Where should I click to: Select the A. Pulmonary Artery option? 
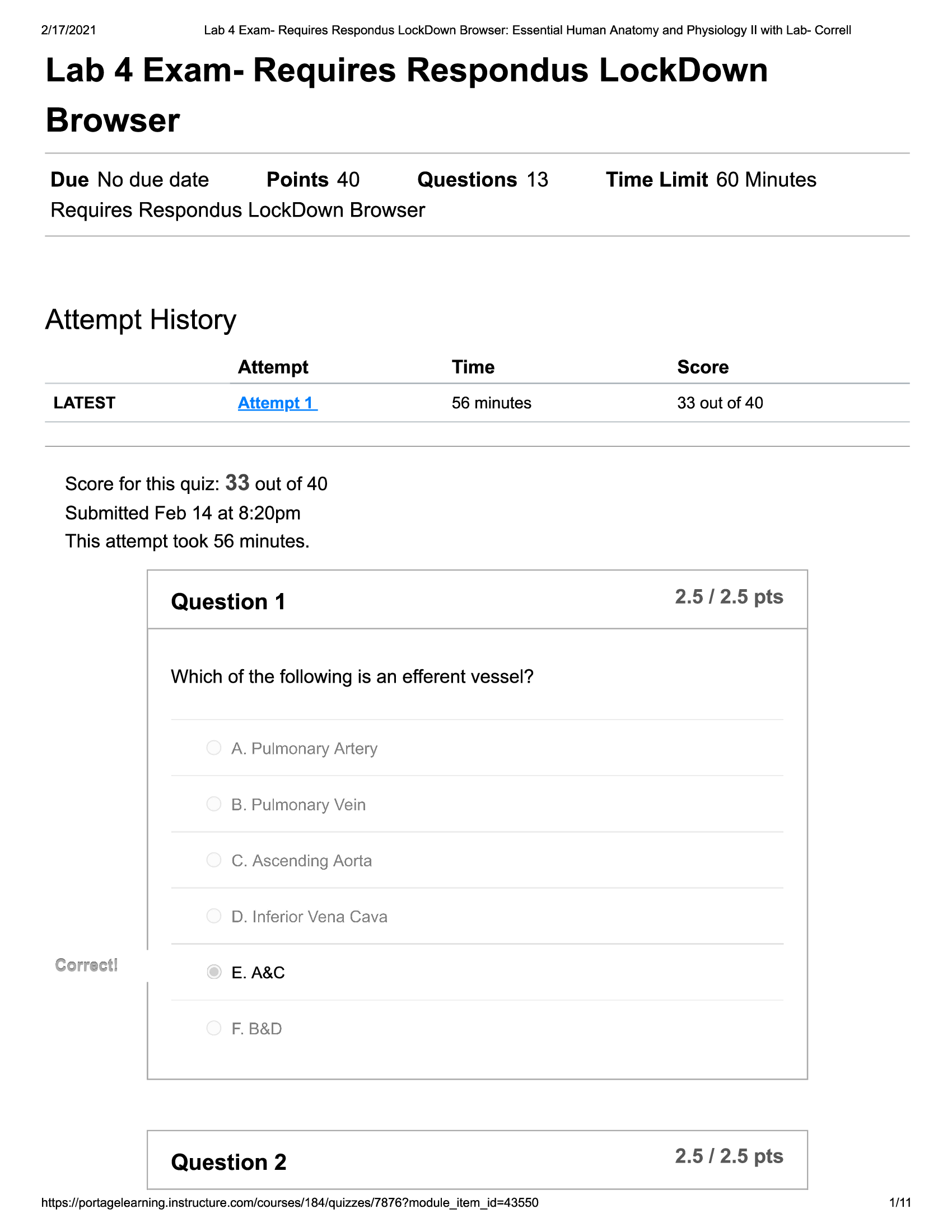coord(214,748)
